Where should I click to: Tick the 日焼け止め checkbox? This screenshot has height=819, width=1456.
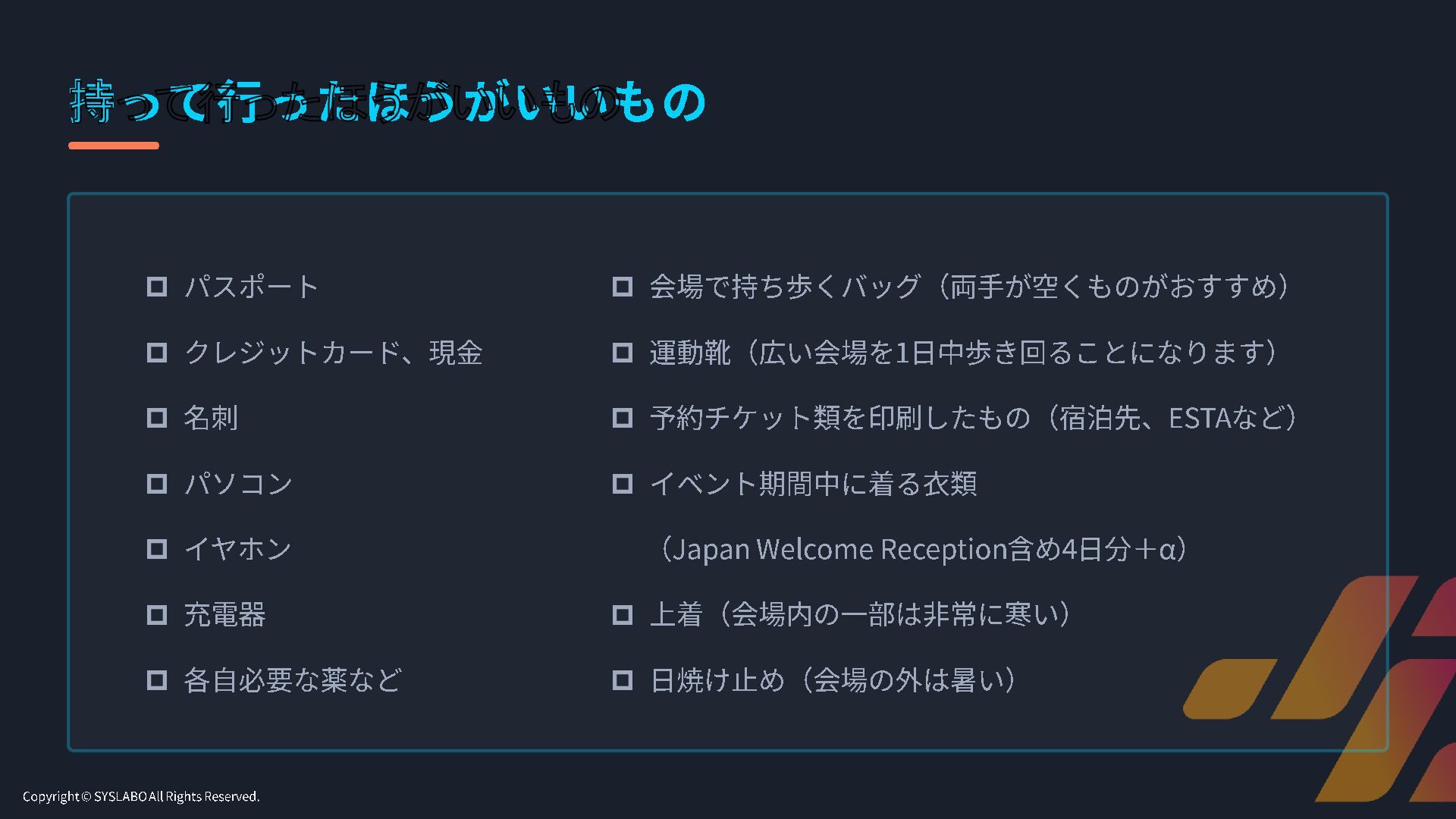[623, 680]
